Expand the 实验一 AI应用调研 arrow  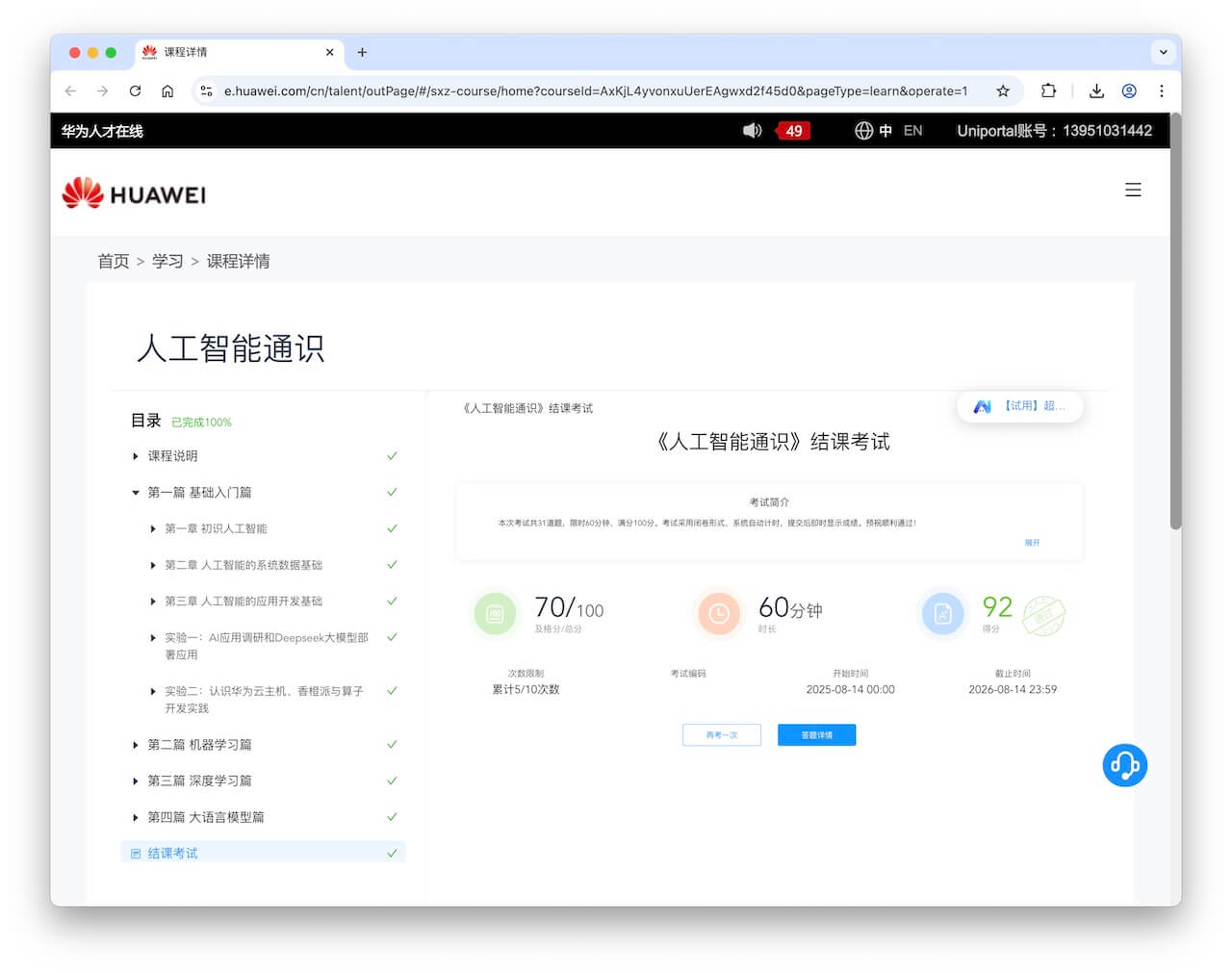coord(152,637)
